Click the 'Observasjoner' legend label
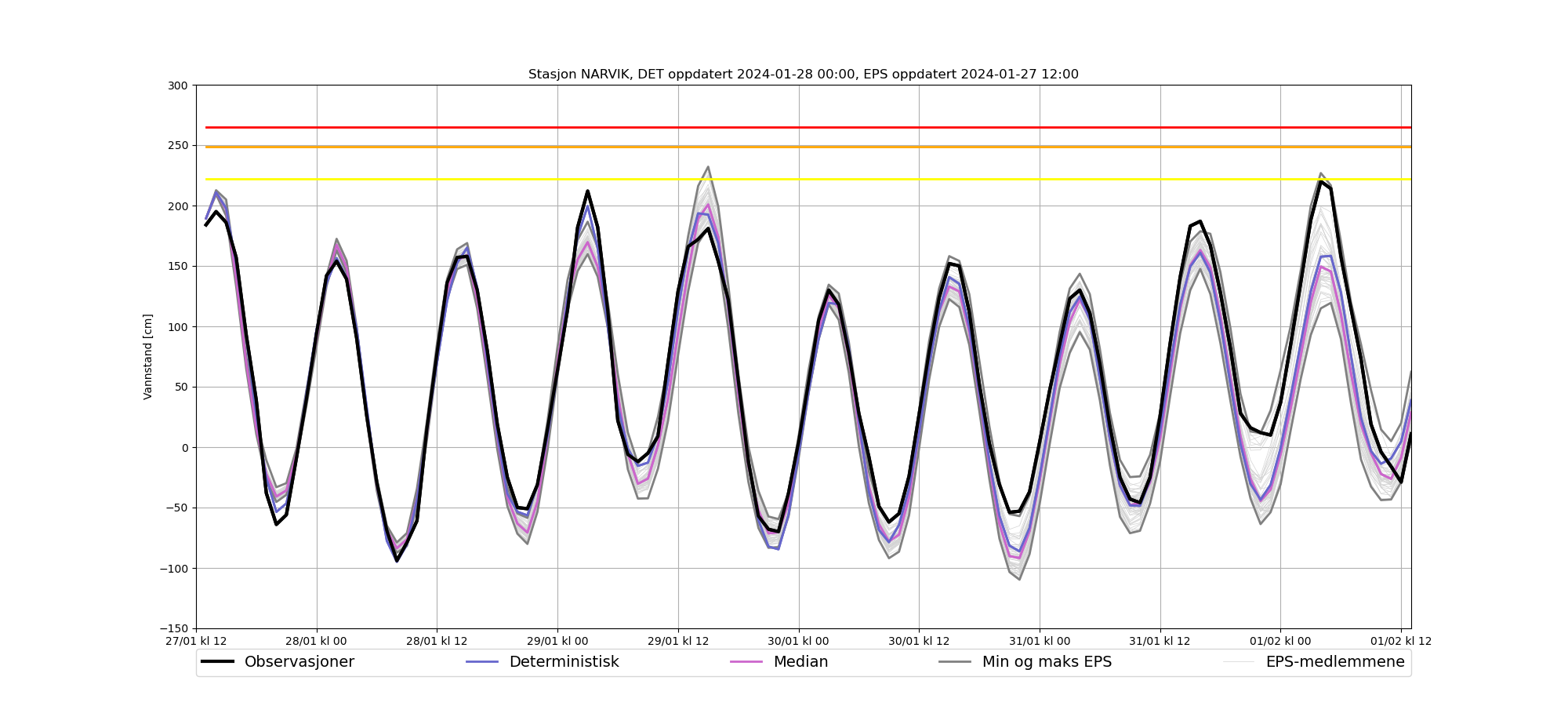The width and height of the screenshot is (1568, 706). (299, 662)
